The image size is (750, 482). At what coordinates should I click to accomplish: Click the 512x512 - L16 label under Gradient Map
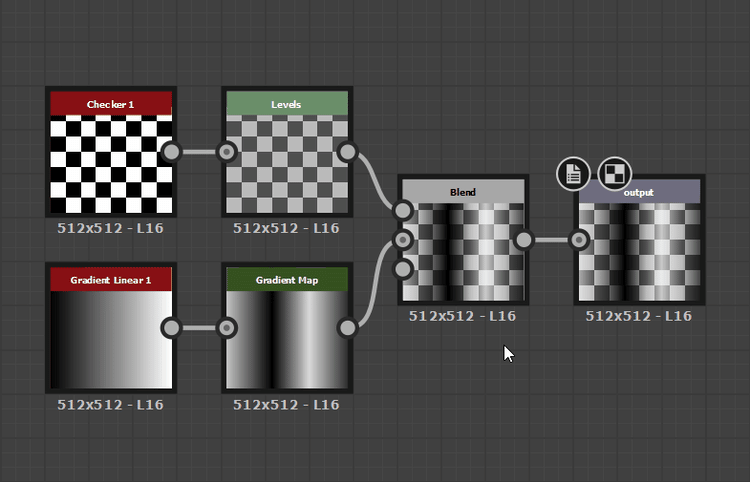[287, 405]
